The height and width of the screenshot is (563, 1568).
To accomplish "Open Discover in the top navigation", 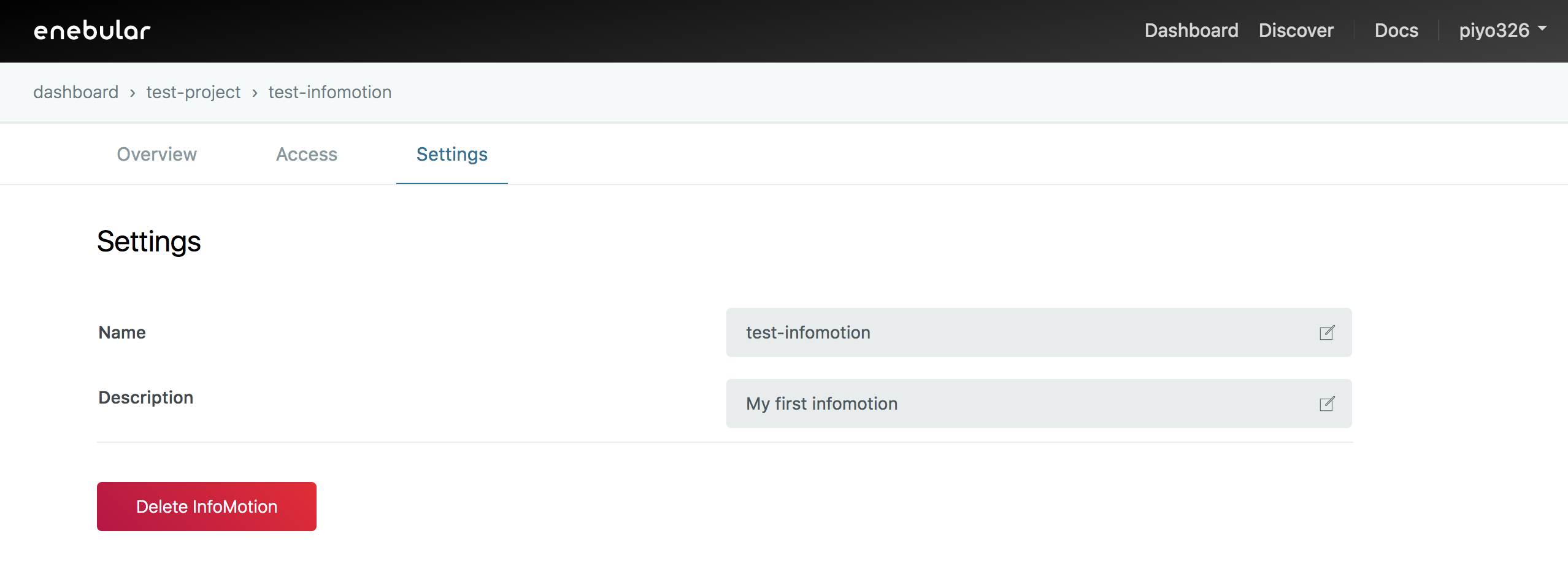I will [x=1296, y=31].
